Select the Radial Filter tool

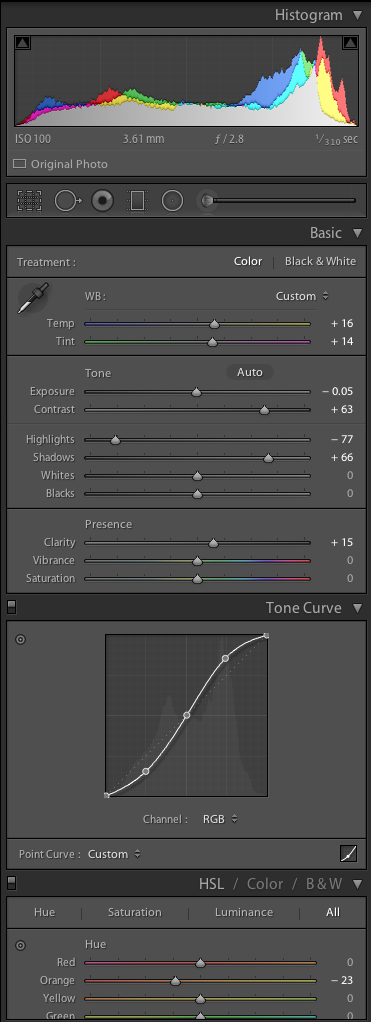[172, 201]
